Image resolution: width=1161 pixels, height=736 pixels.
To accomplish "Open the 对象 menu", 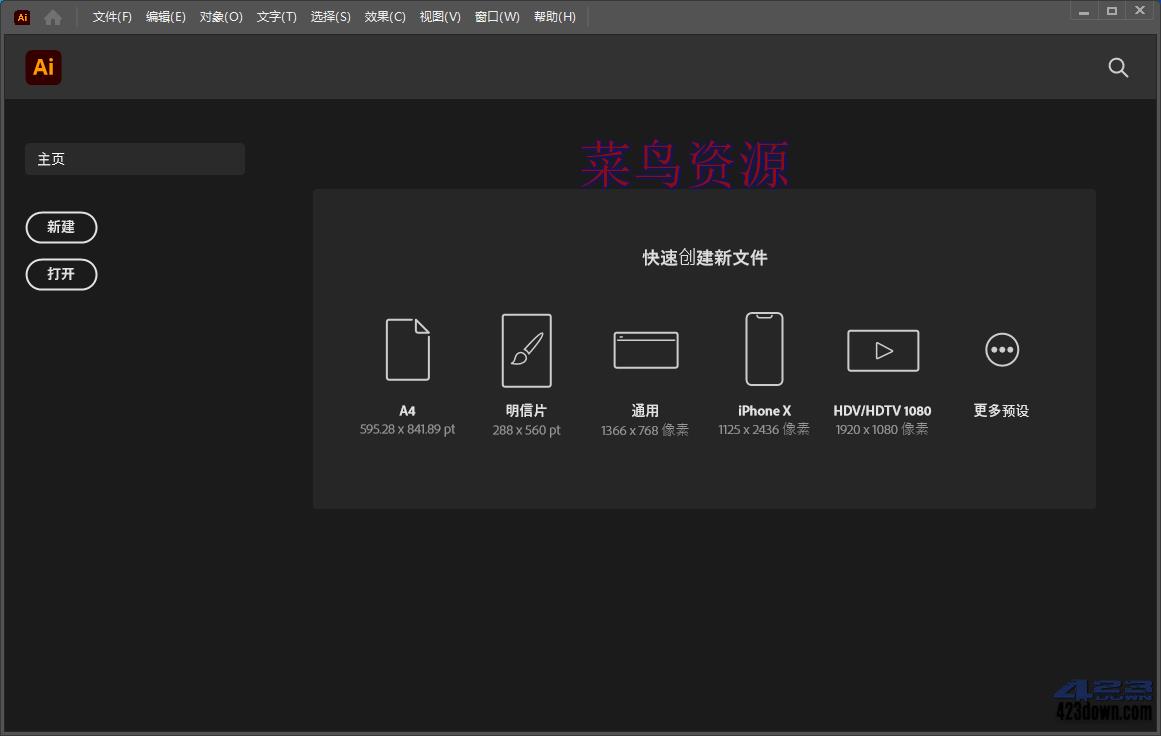I will pyautogui.click(x=221, y=16).
